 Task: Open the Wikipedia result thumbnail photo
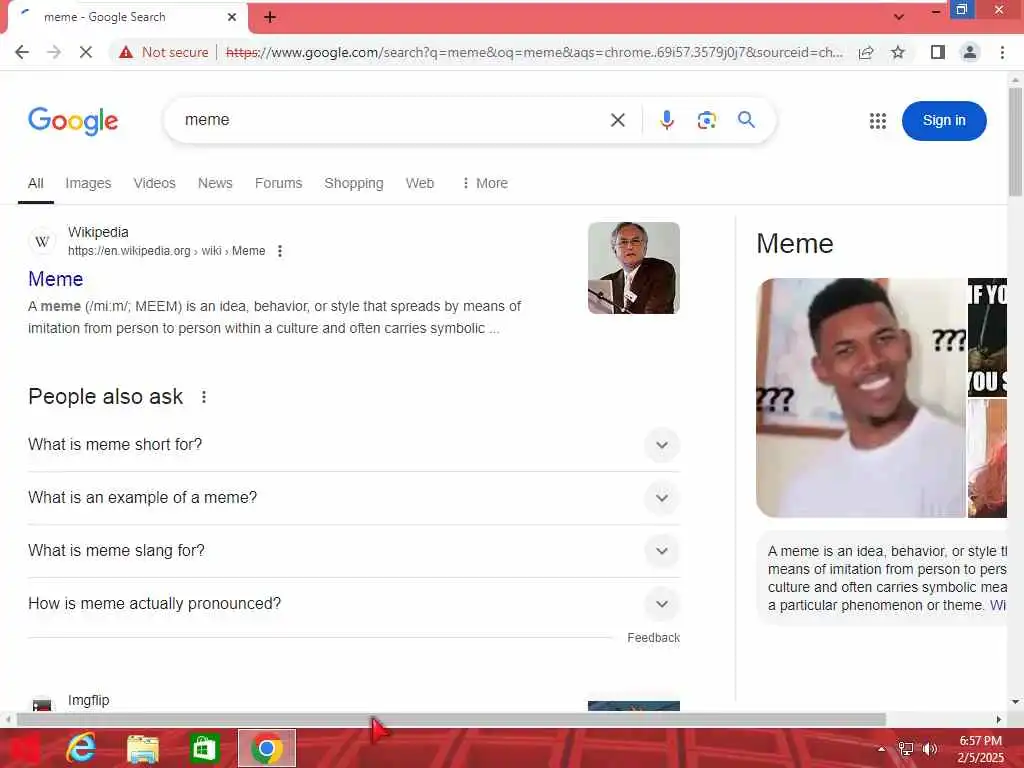click(x=633, y=268)
